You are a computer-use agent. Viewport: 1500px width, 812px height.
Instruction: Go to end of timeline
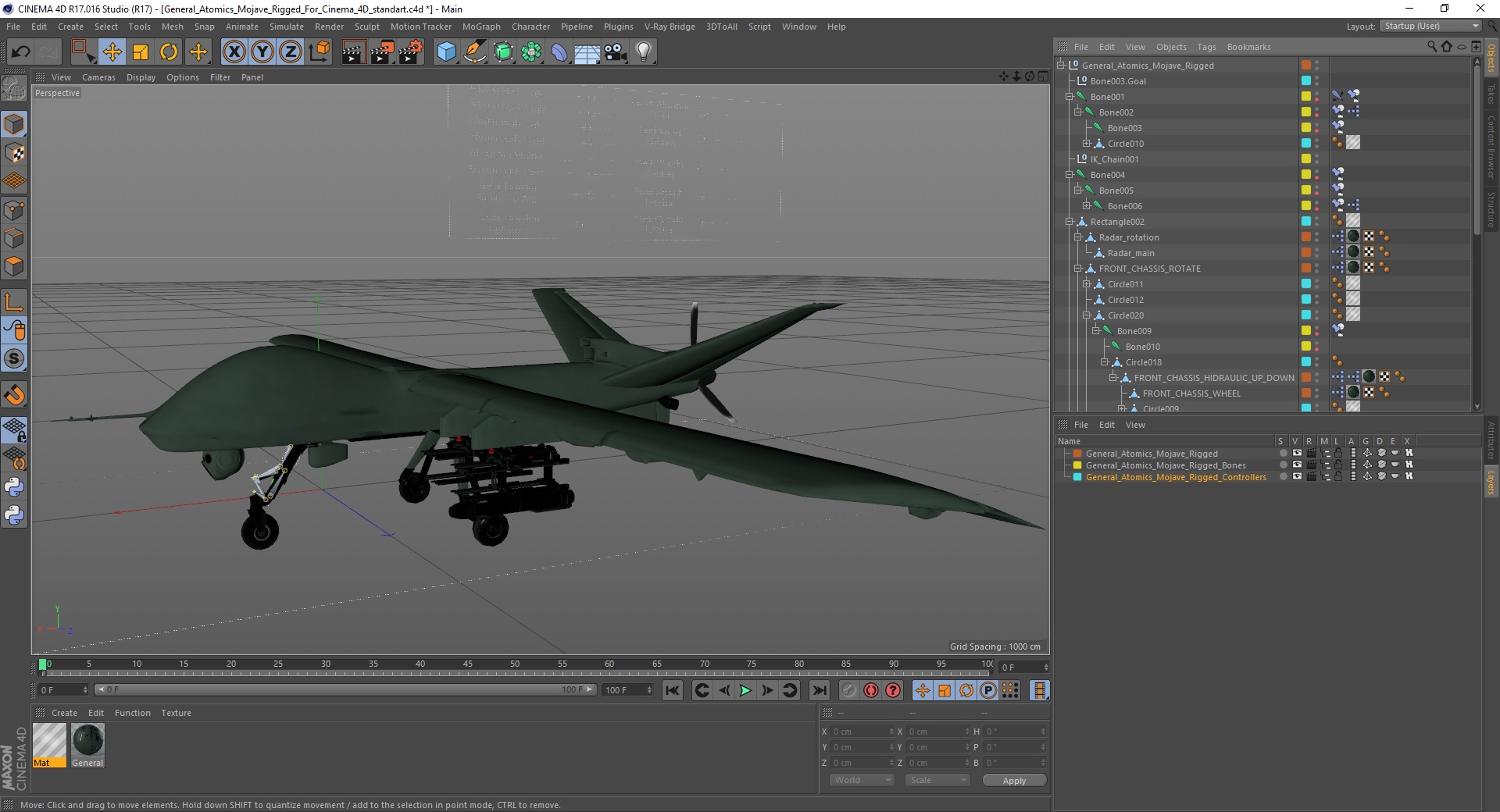pyautogui.click(x=819, y=690)
